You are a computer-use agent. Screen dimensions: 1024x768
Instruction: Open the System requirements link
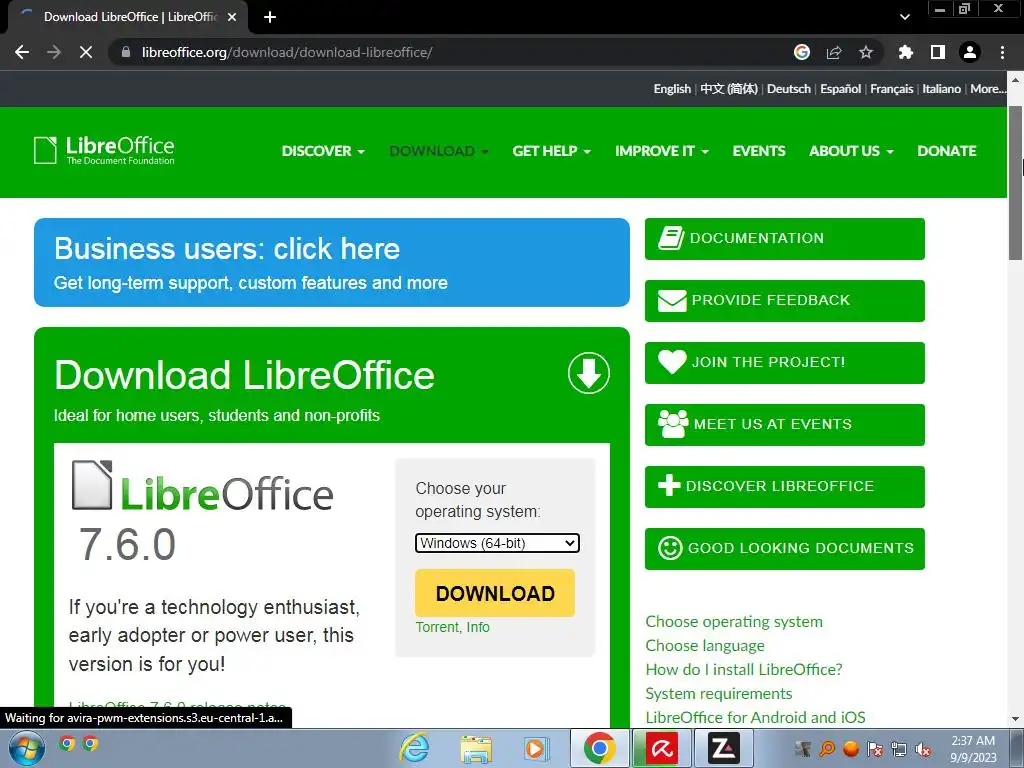(x=718, y=694)
